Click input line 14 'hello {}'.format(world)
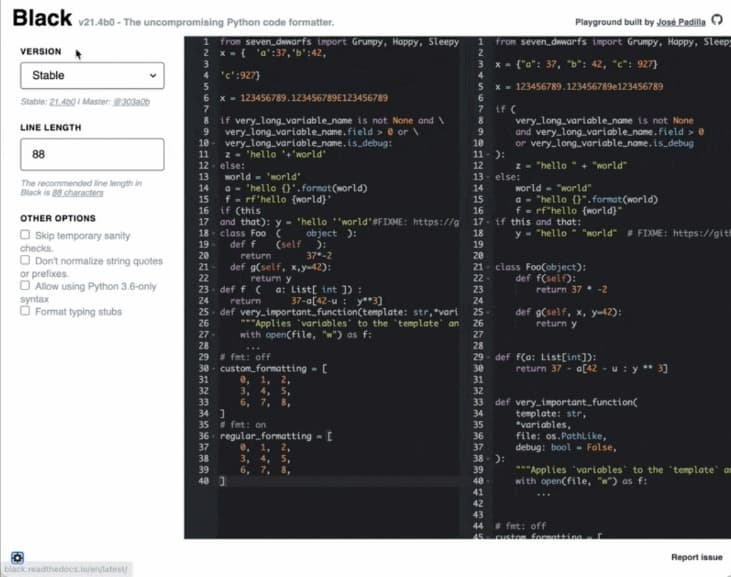This screenshot has height=577, width=731. click(306, 188)
